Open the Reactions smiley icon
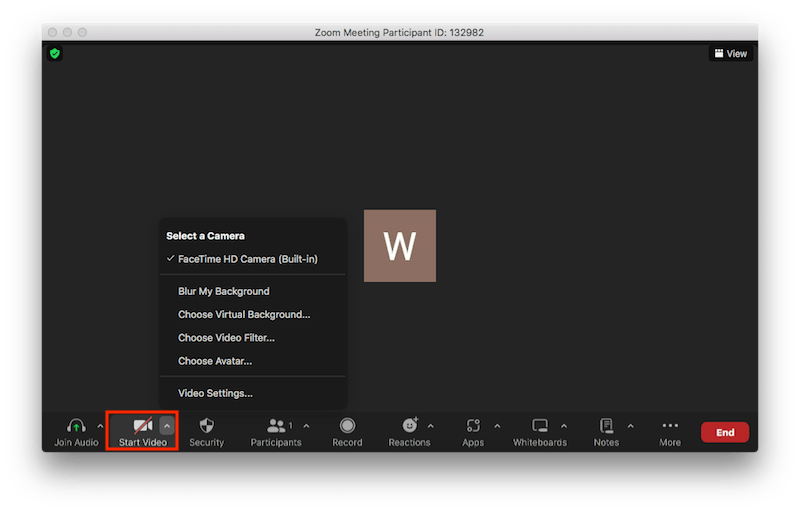Viewport: 800px width, 512px height. [x=410, y=425]
